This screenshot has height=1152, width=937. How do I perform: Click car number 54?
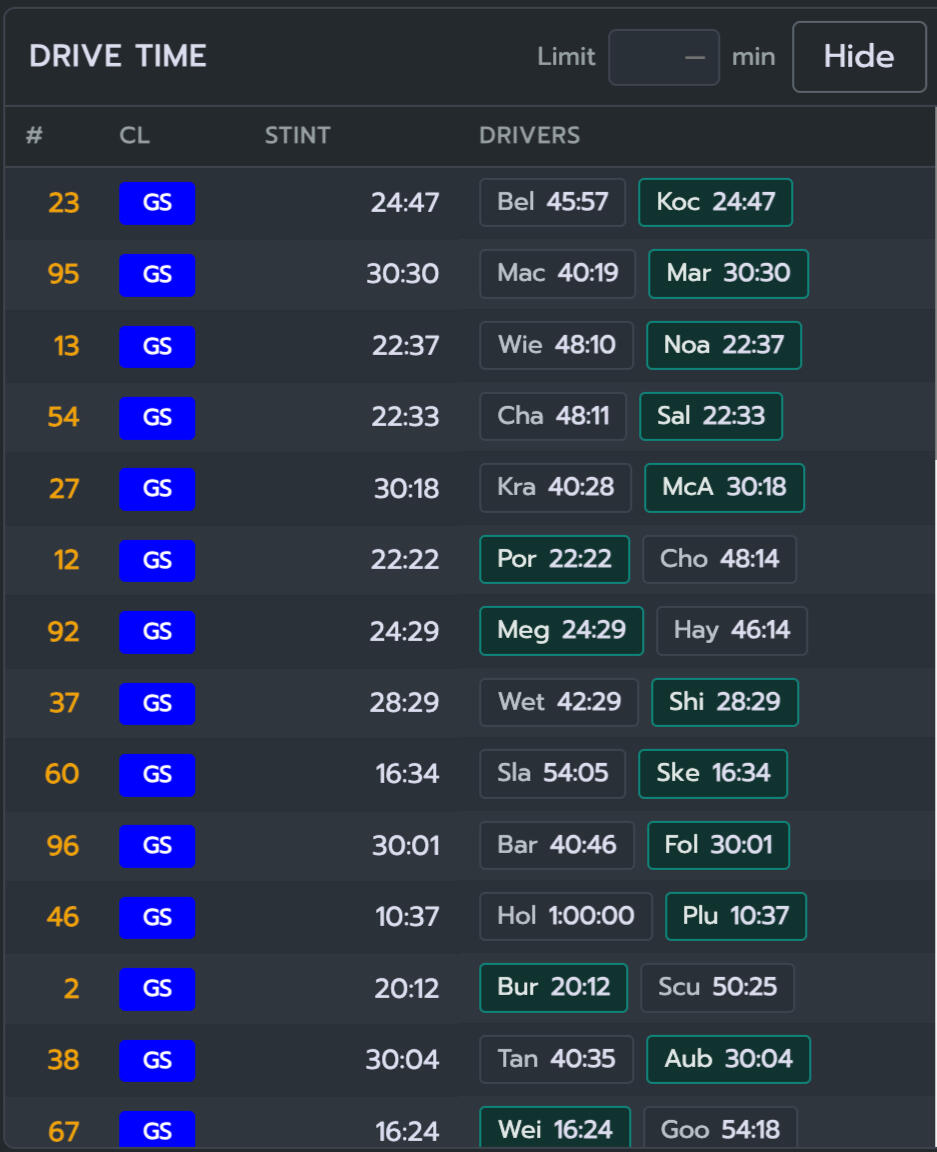[63, 417]
